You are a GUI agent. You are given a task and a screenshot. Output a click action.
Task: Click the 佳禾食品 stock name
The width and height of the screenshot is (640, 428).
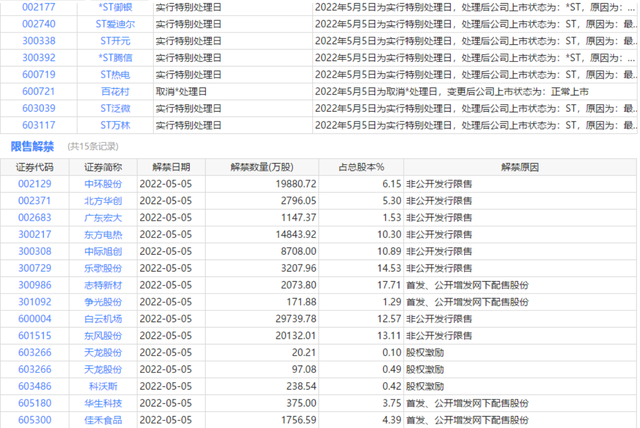pyautogui.click(x=103, y=420)
